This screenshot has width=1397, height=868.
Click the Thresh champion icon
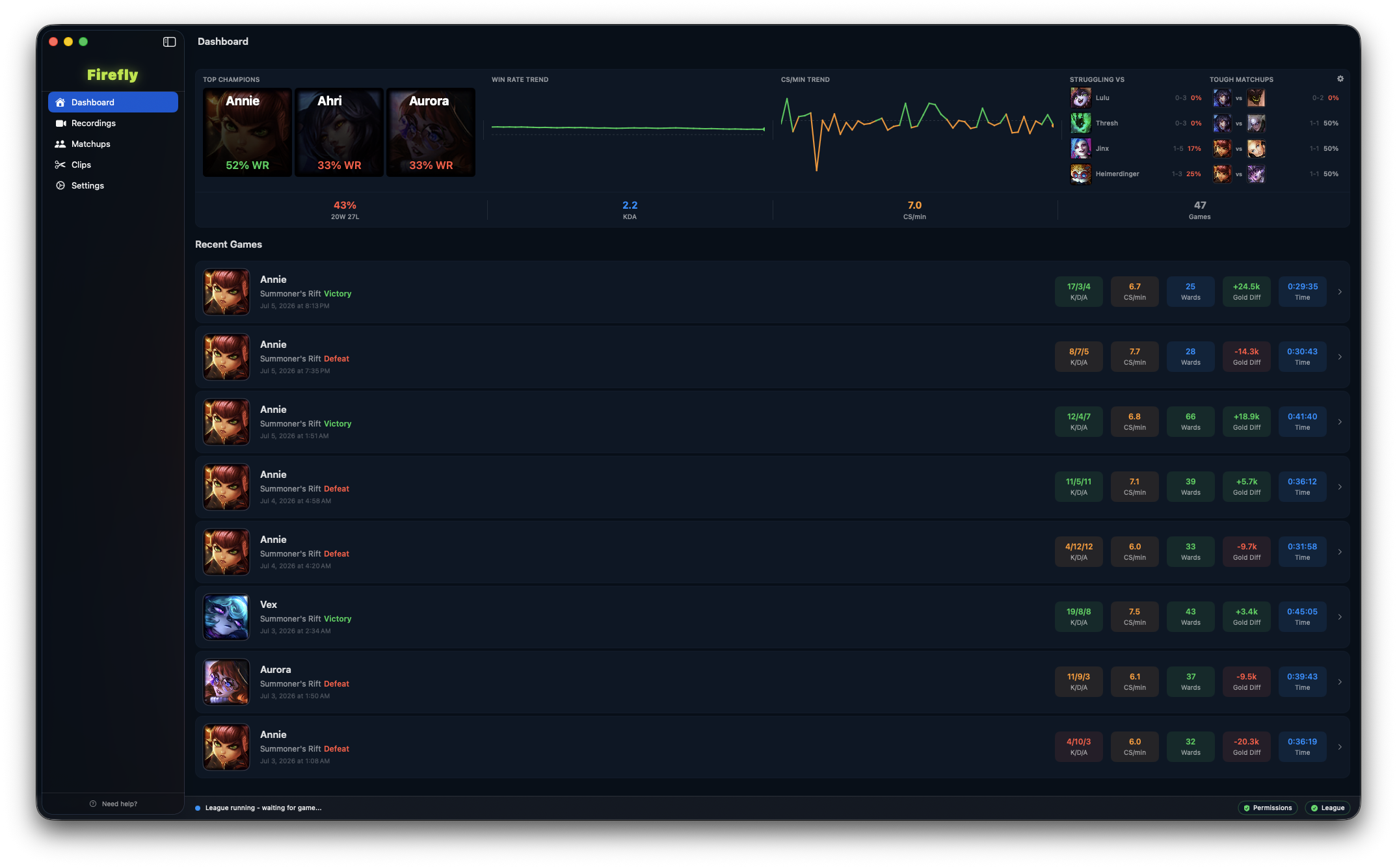[x=1081, y=123]
